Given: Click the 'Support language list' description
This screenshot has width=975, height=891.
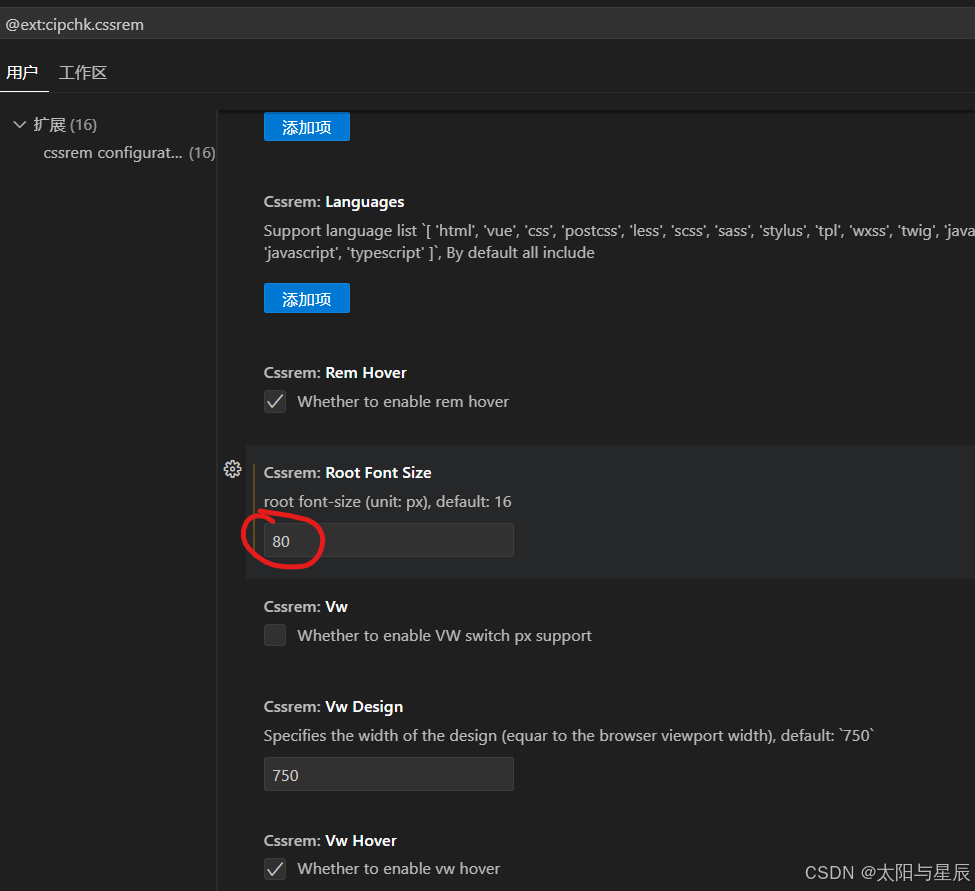Looking at the screenshot, I should click(619, 242).
